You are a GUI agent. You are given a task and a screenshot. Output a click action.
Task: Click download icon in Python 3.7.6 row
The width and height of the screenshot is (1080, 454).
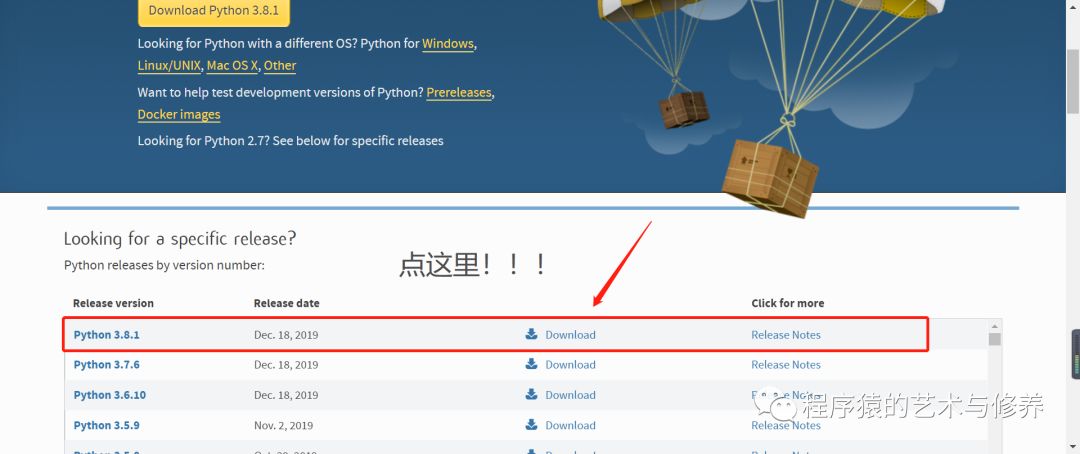pos(531,364)
